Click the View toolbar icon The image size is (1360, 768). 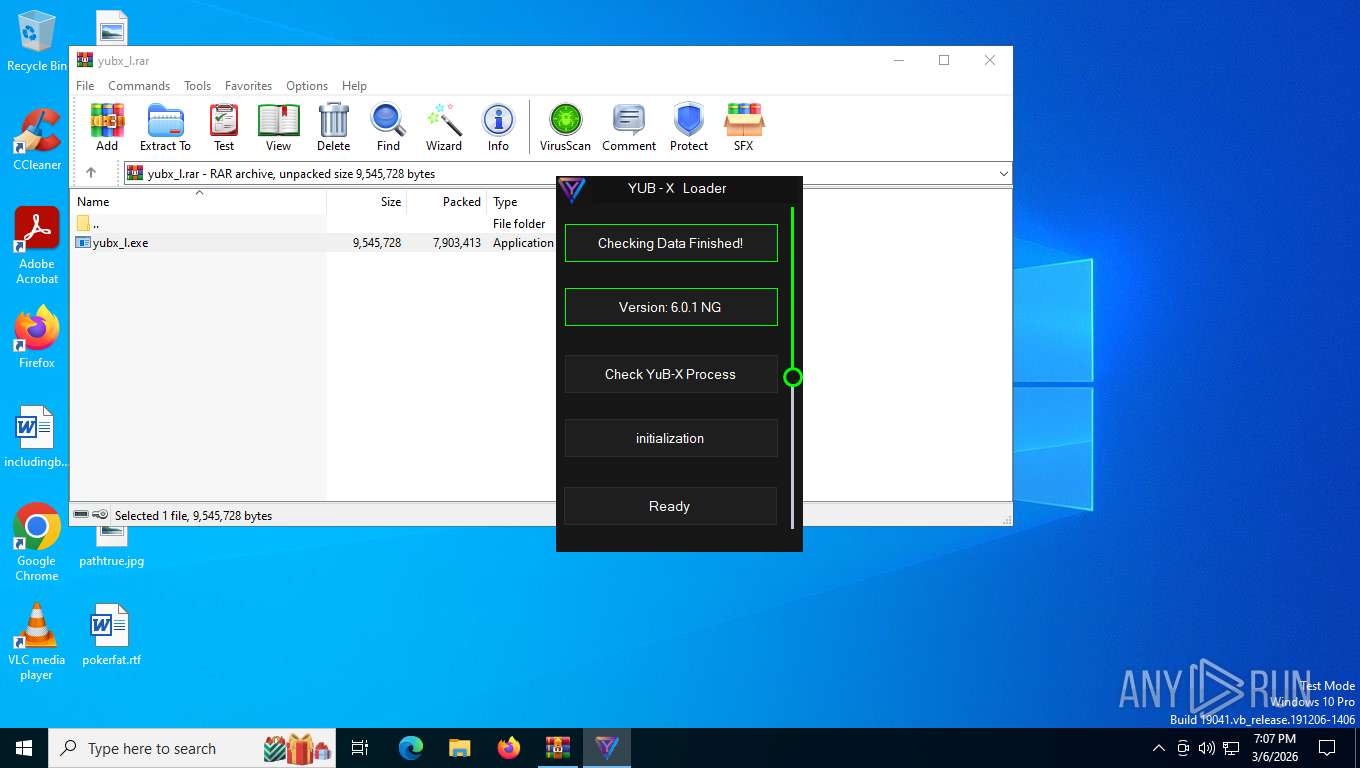[x=278, y=127]
